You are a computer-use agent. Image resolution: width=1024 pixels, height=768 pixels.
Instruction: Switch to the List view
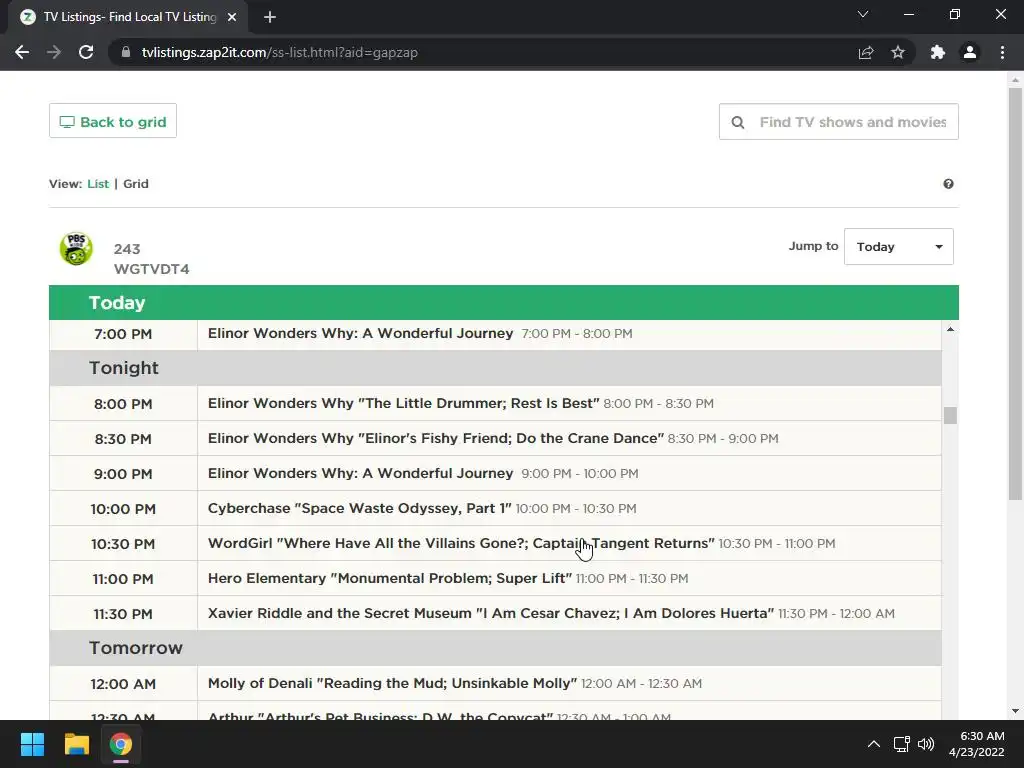[98, 184]
